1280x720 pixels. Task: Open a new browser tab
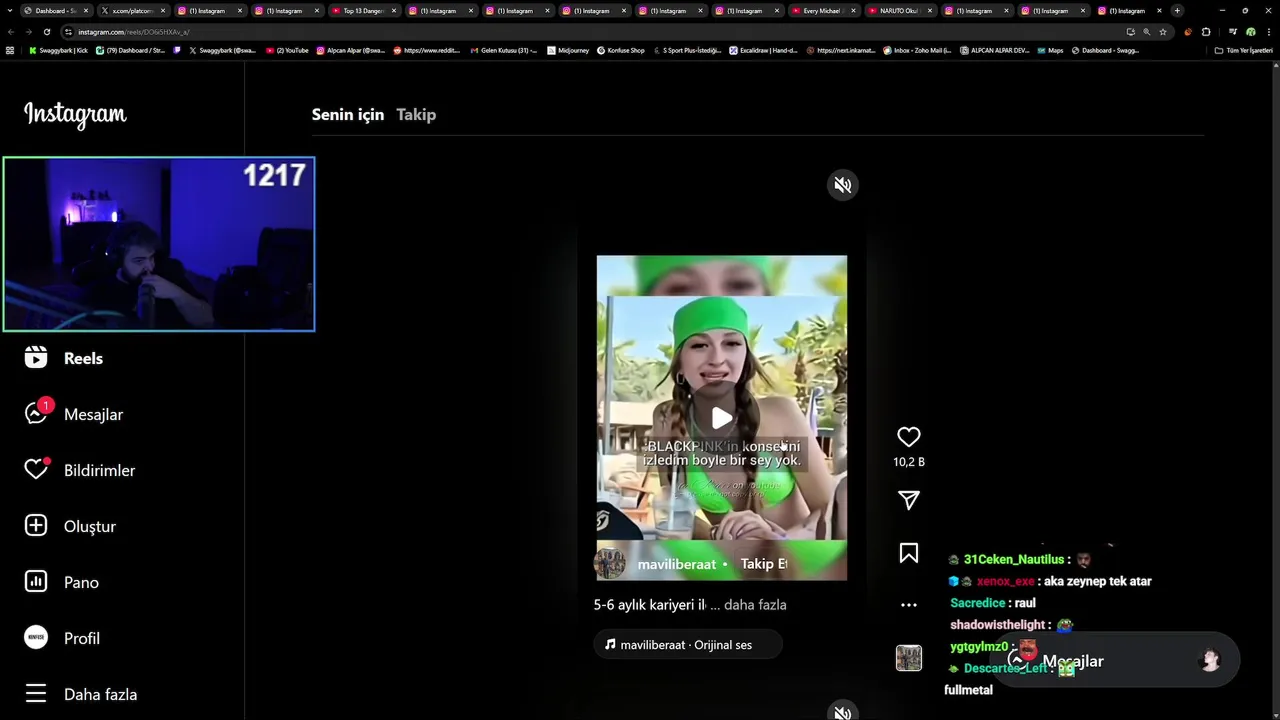pyautogui.click(x=1177, y=11)
